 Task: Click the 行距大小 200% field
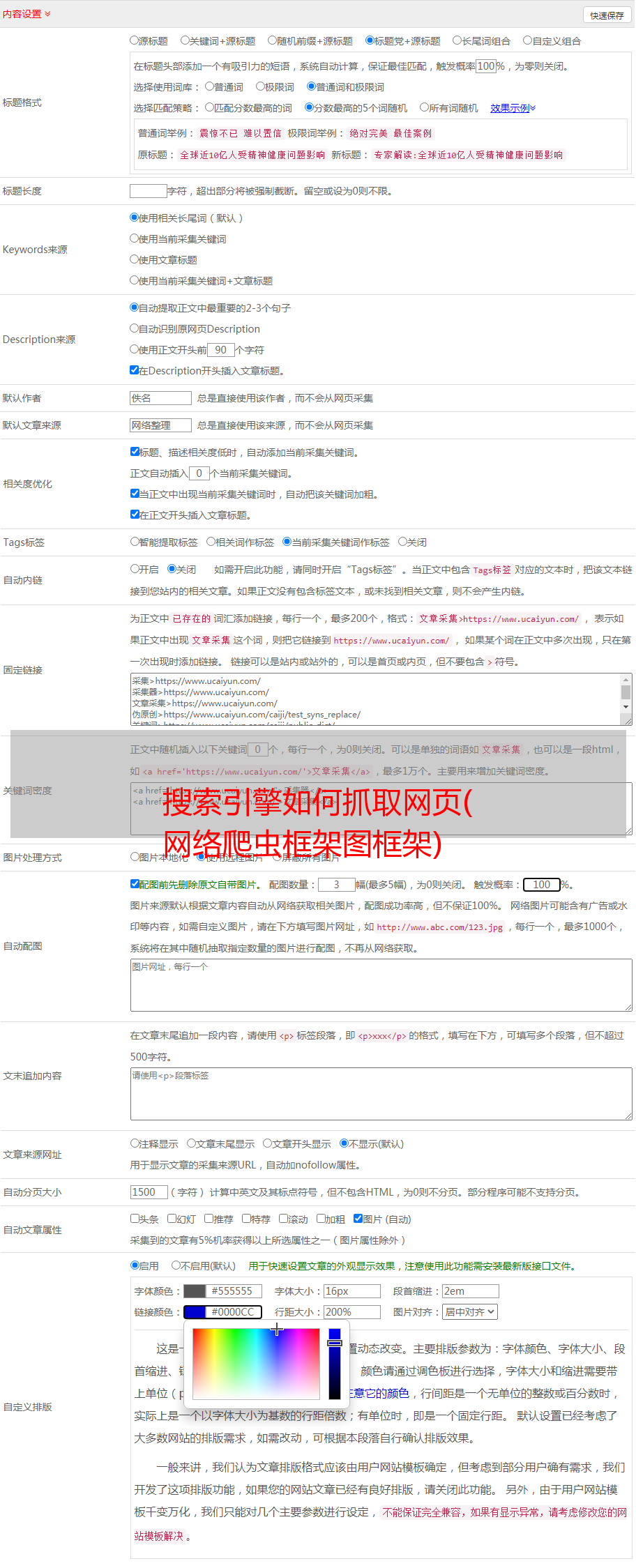352,1312
